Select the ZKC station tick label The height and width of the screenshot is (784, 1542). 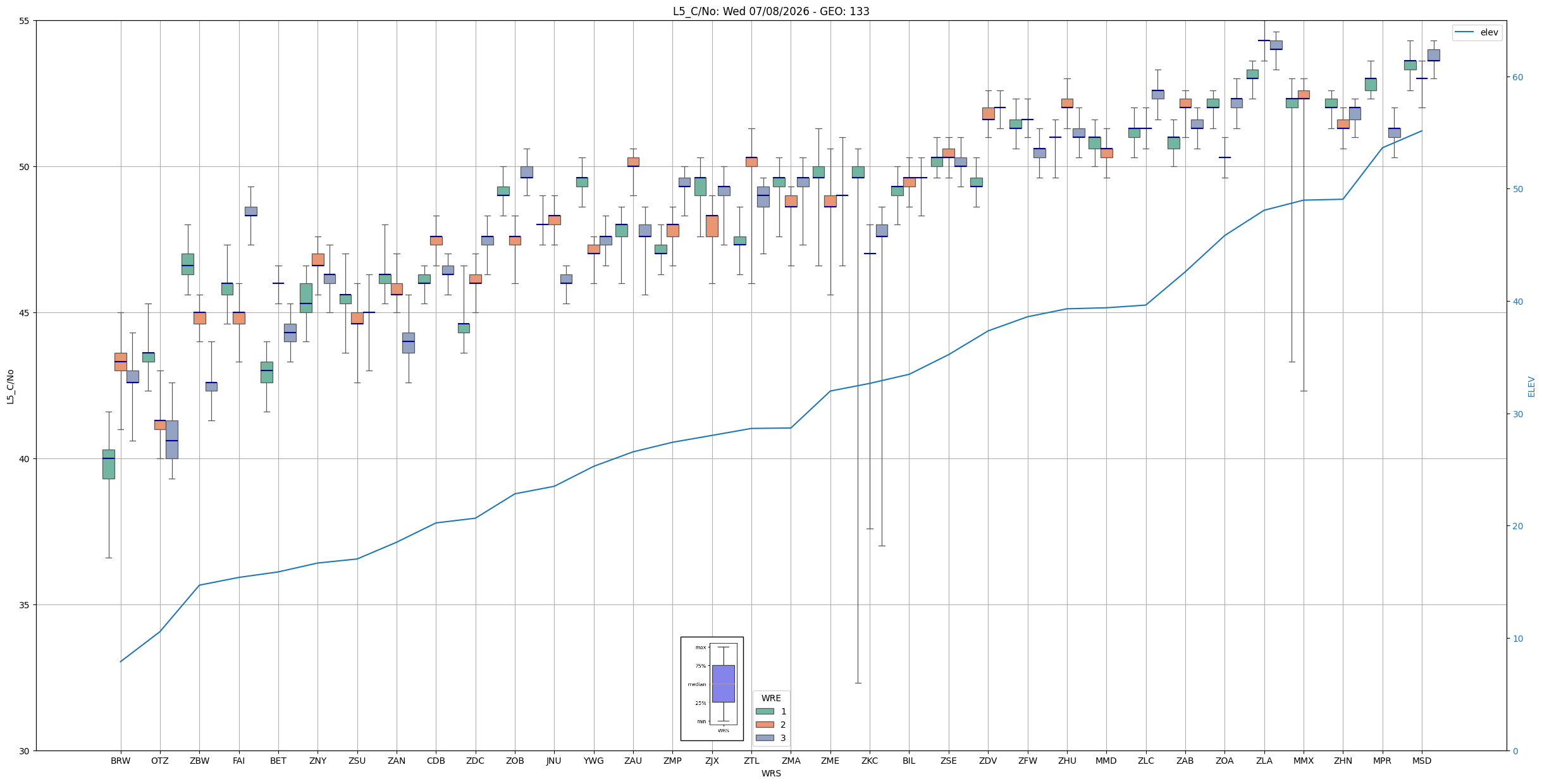[870, 761]
